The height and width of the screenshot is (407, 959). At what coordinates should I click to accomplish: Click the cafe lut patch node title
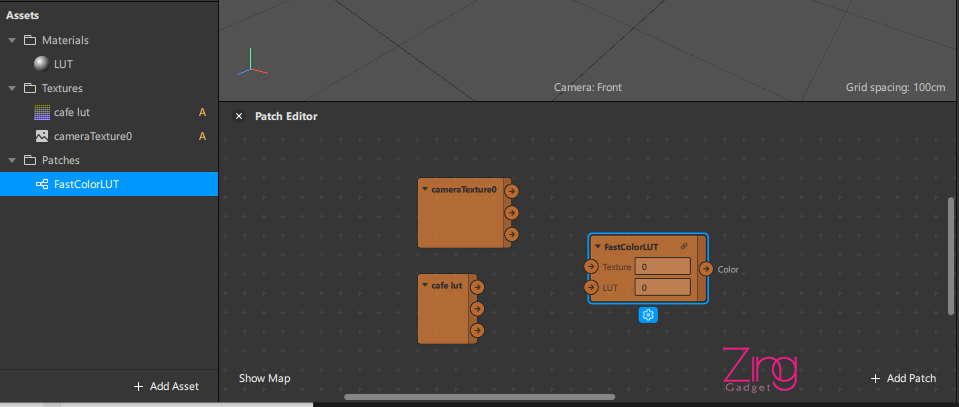pos(447,286)
